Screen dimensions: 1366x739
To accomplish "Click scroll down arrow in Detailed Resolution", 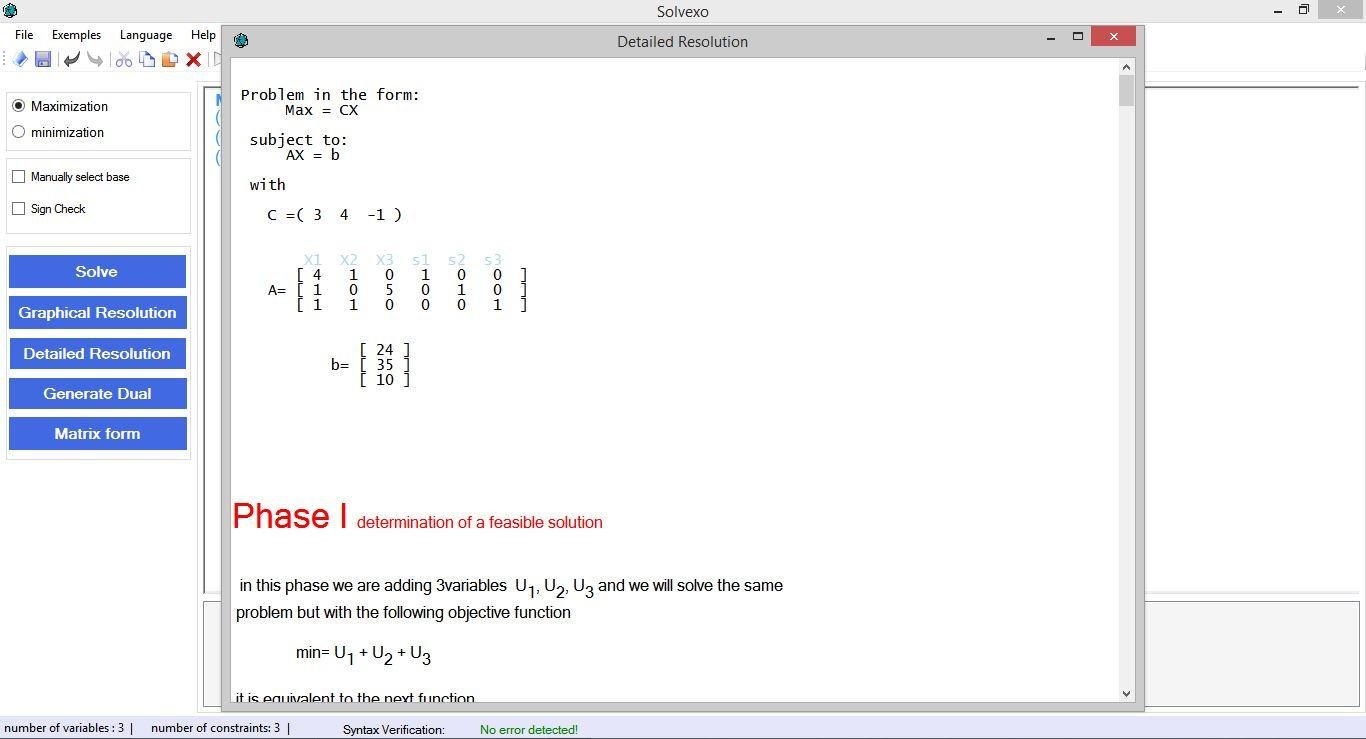I will 1126,693.
